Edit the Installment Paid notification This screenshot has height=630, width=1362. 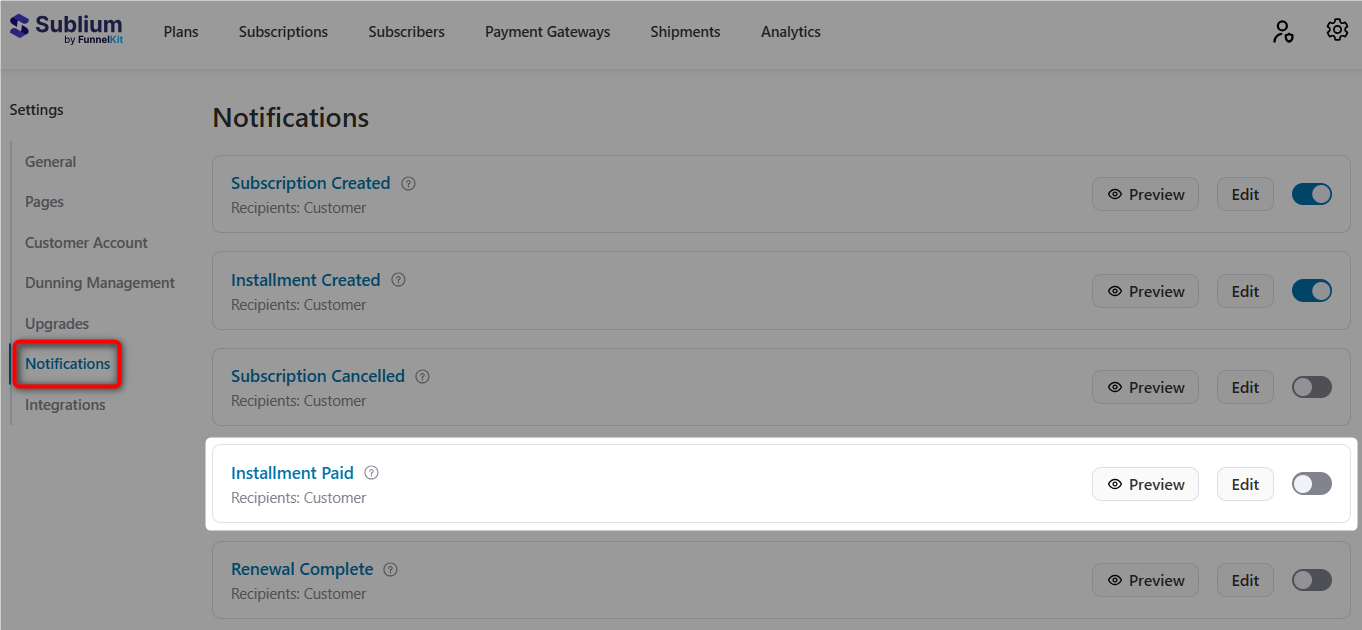click(1245, 483)
